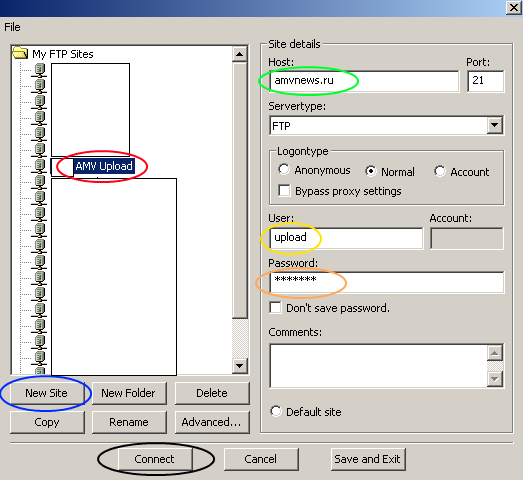
Task: Open Advanced settings button
Action: (211, 422)
